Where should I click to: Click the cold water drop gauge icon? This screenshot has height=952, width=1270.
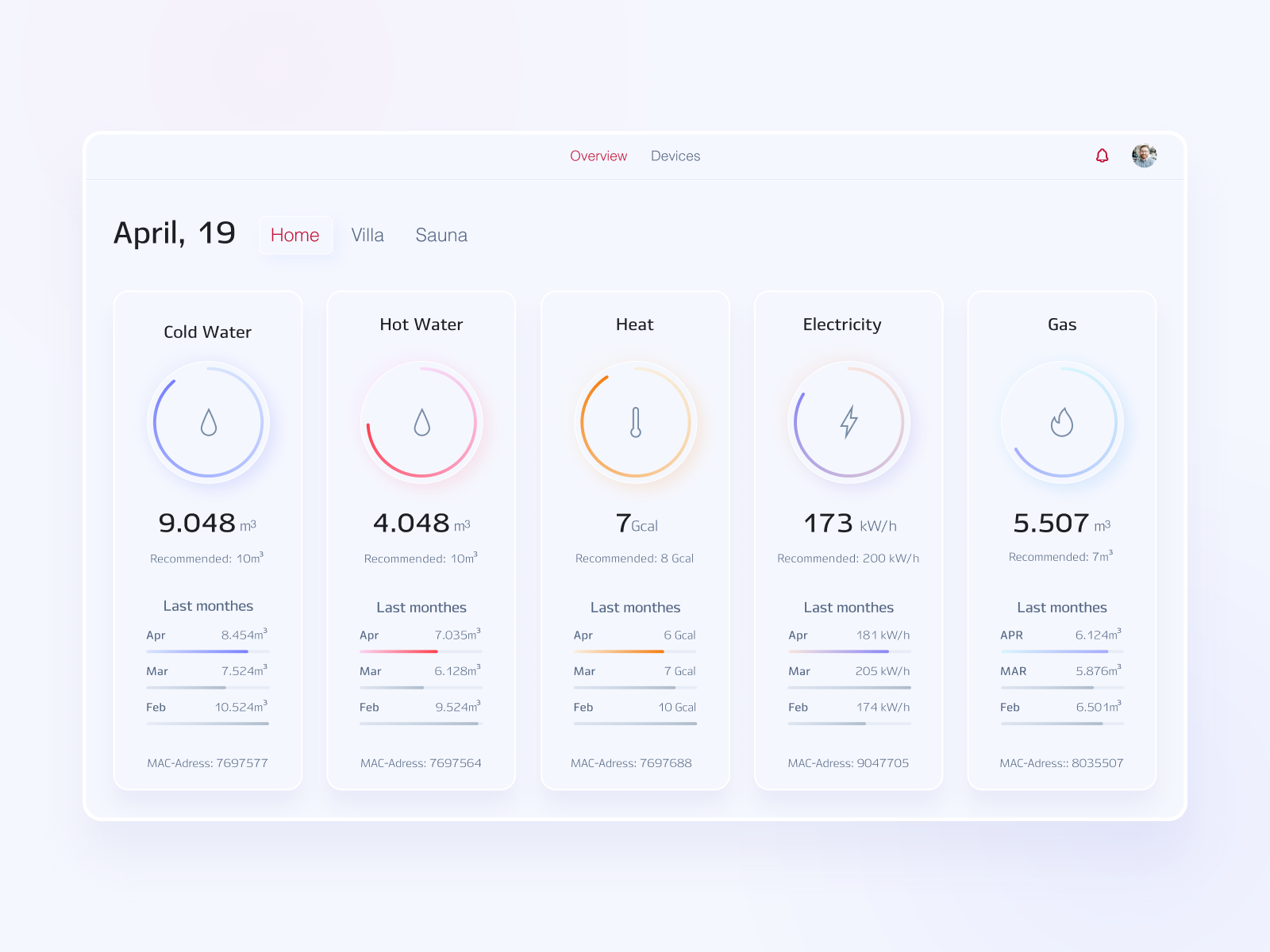208,423
